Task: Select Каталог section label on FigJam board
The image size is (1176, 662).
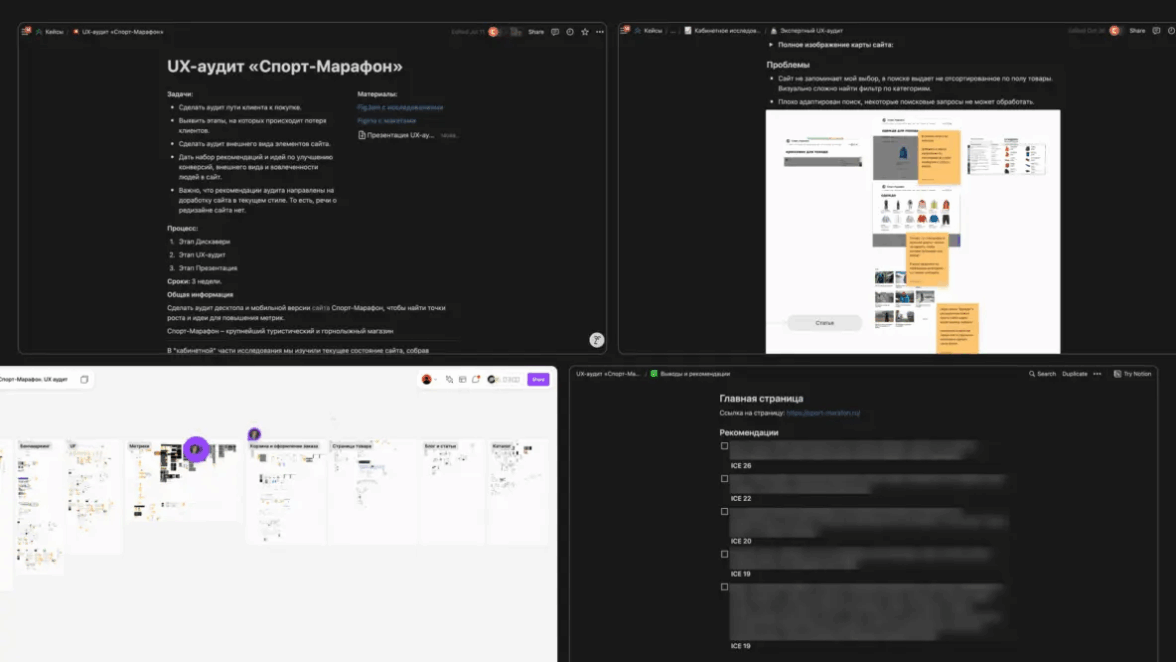Action: [x=501, y=446]
